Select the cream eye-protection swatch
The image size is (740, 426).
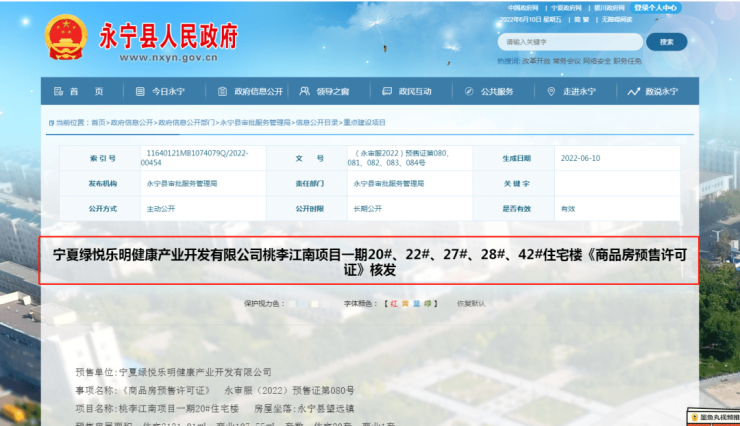click(x=315, y=304)
